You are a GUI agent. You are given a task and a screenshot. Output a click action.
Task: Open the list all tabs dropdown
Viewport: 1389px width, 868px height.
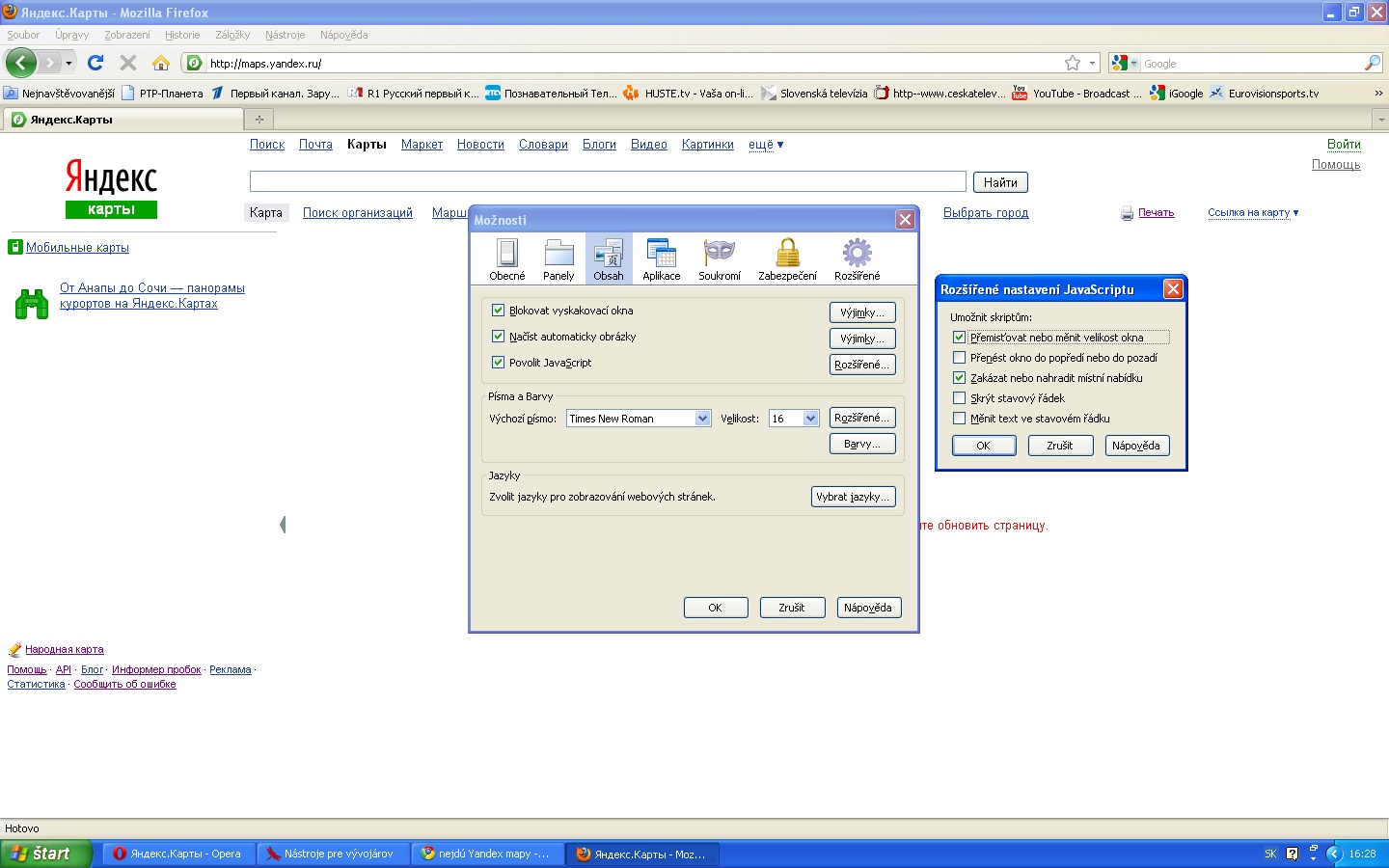coord(1380,120)
